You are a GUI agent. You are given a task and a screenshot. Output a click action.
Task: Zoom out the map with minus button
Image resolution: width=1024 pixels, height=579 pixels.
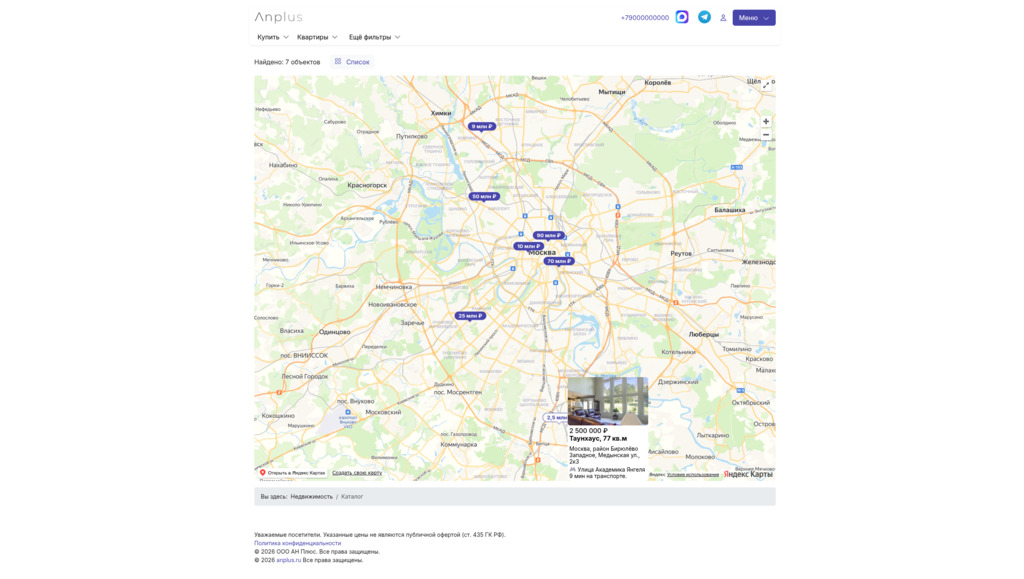[x=766, y=135]
